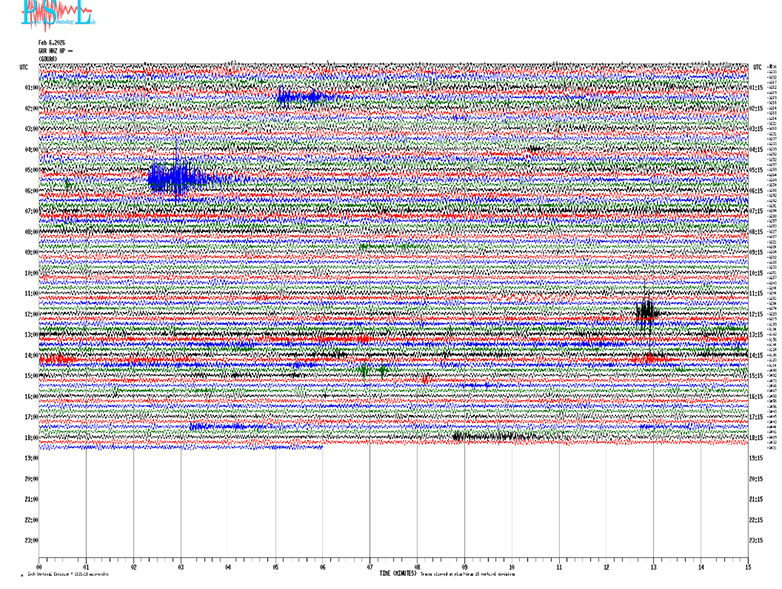The image size is (782, 589).
Task: Click the UTC label on the left axis
Action: (23, 67)
